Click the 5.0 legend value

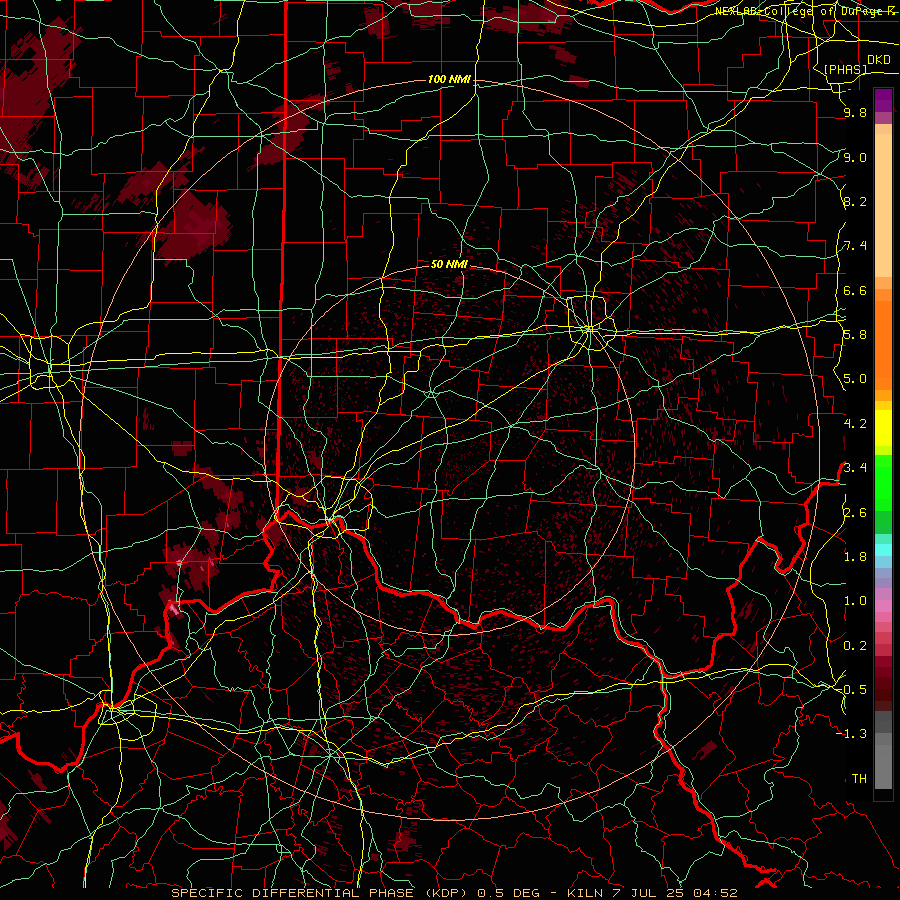pyautogui.click(x=855, y=379)
